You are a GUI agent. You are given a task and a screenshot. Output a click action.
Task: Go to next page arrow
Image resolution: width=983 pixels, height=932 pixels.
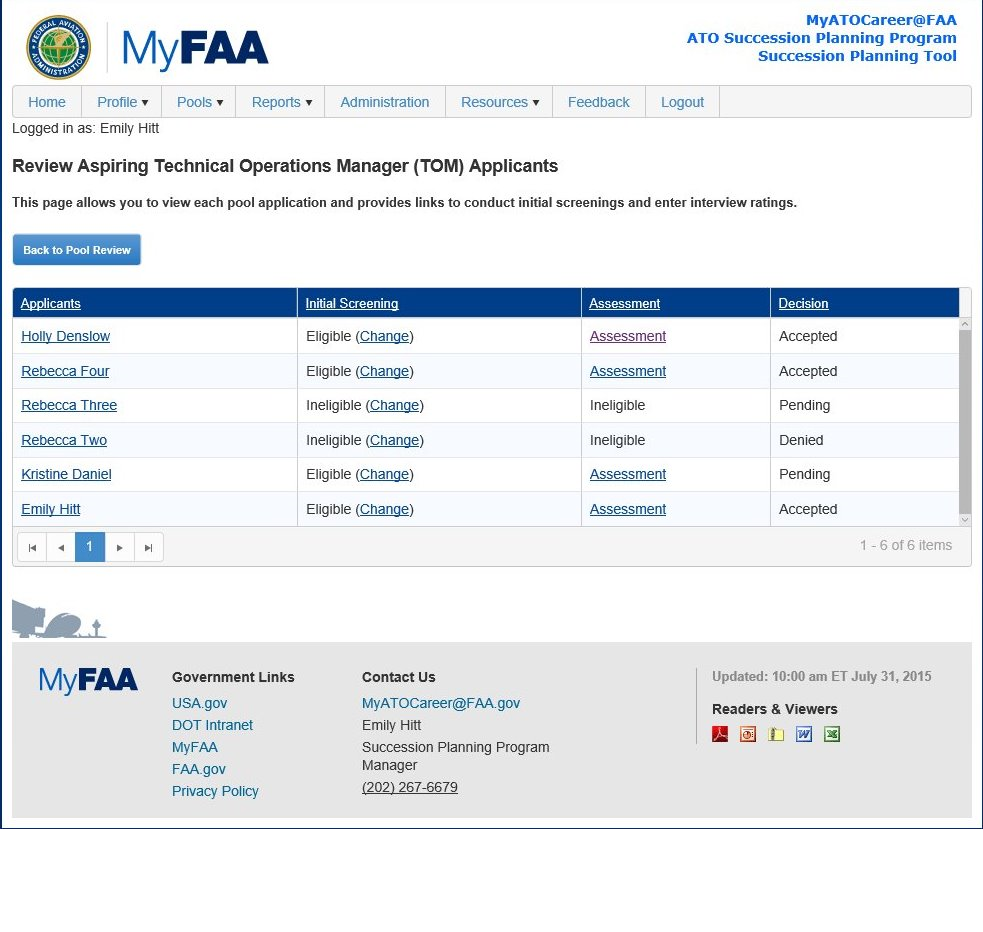(120, 547)
